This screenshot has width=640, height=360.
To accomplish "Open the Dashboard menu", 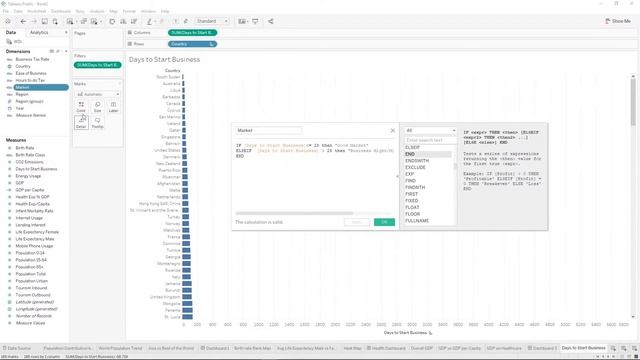I will point(61,11).
